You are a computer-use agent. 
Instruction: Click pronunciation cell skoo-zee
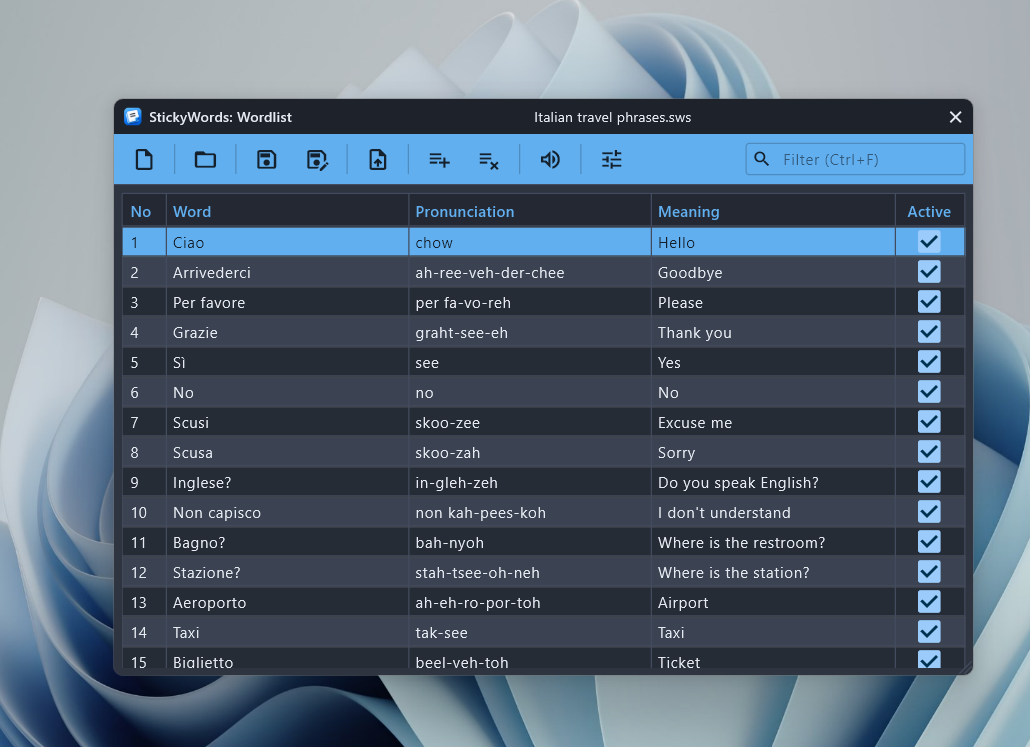pyautogui.click(x=529, y=422)
